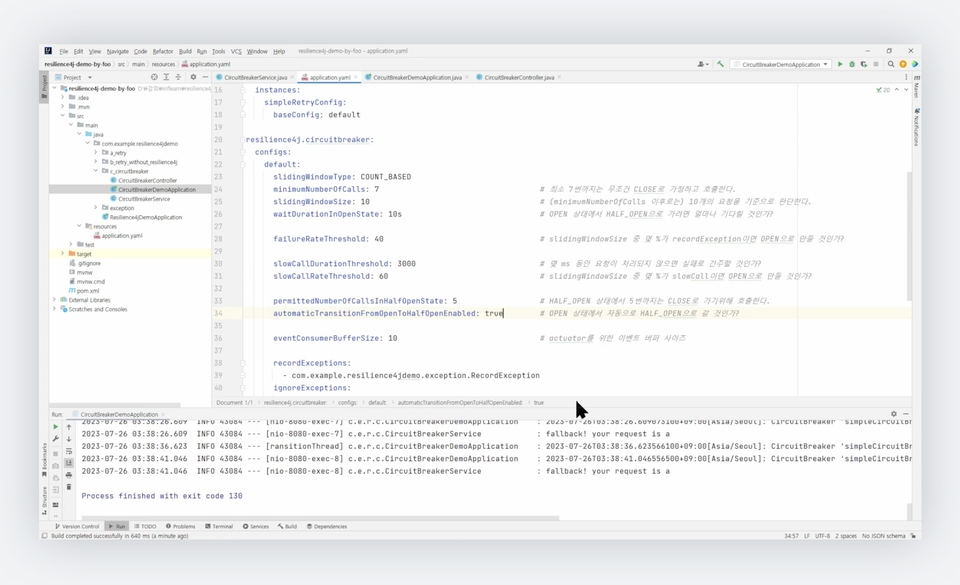This screenshot has width=960, height=585.
Task: Open run configuration wrench in the Run panel
Action: click(x=56, y=439)
